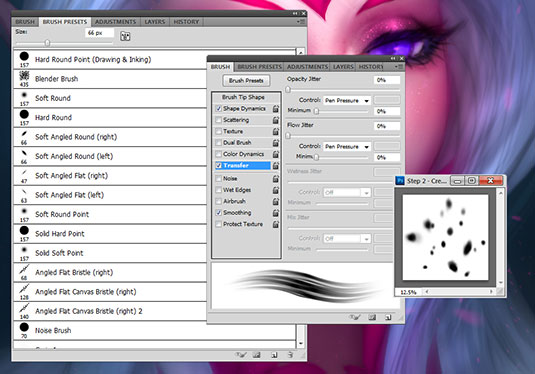Viewport: 535px width, 374px height.
Task: Click lock icon for Dual Brush
Action: click(276, 143)
